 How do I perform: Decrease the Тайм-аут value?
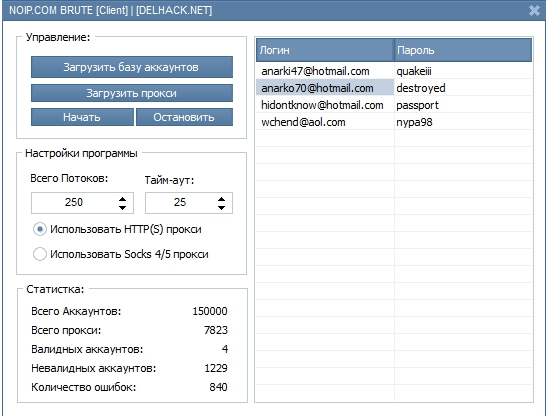[x=221, y=208]
